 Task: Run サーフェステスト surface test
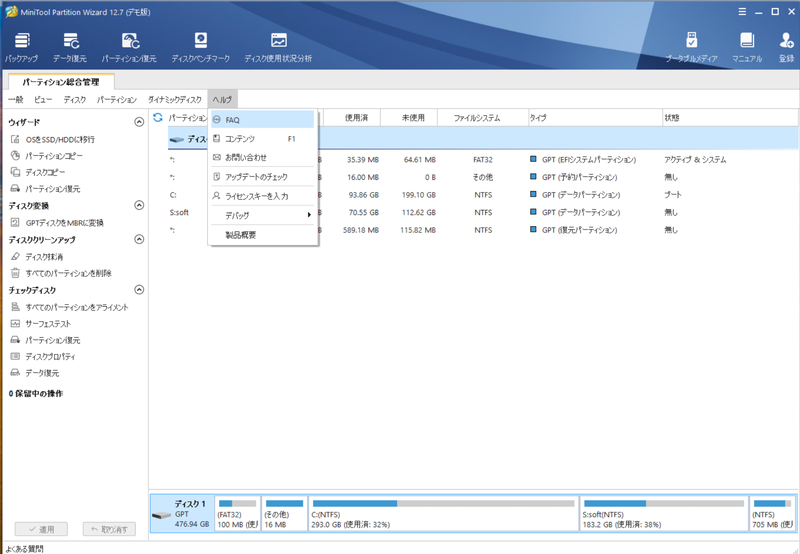(41, 323)
